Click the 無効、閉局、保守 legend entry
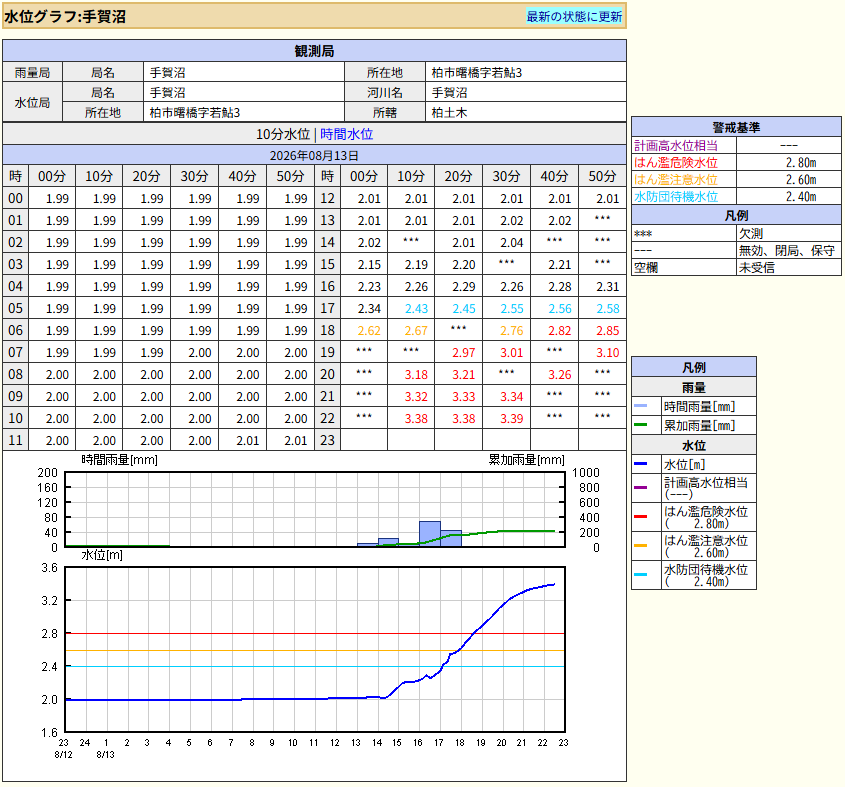The width and height of the screenshot is (845, 787). (x=786, y=251)
